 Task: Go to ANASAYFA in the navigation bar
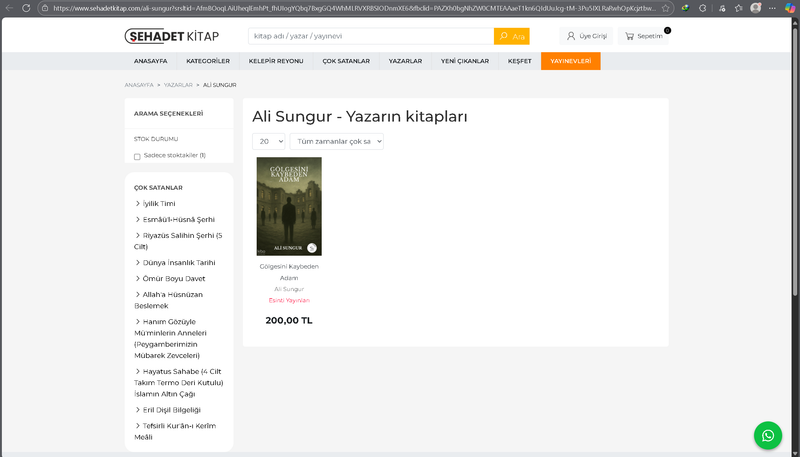click(151, 61)
